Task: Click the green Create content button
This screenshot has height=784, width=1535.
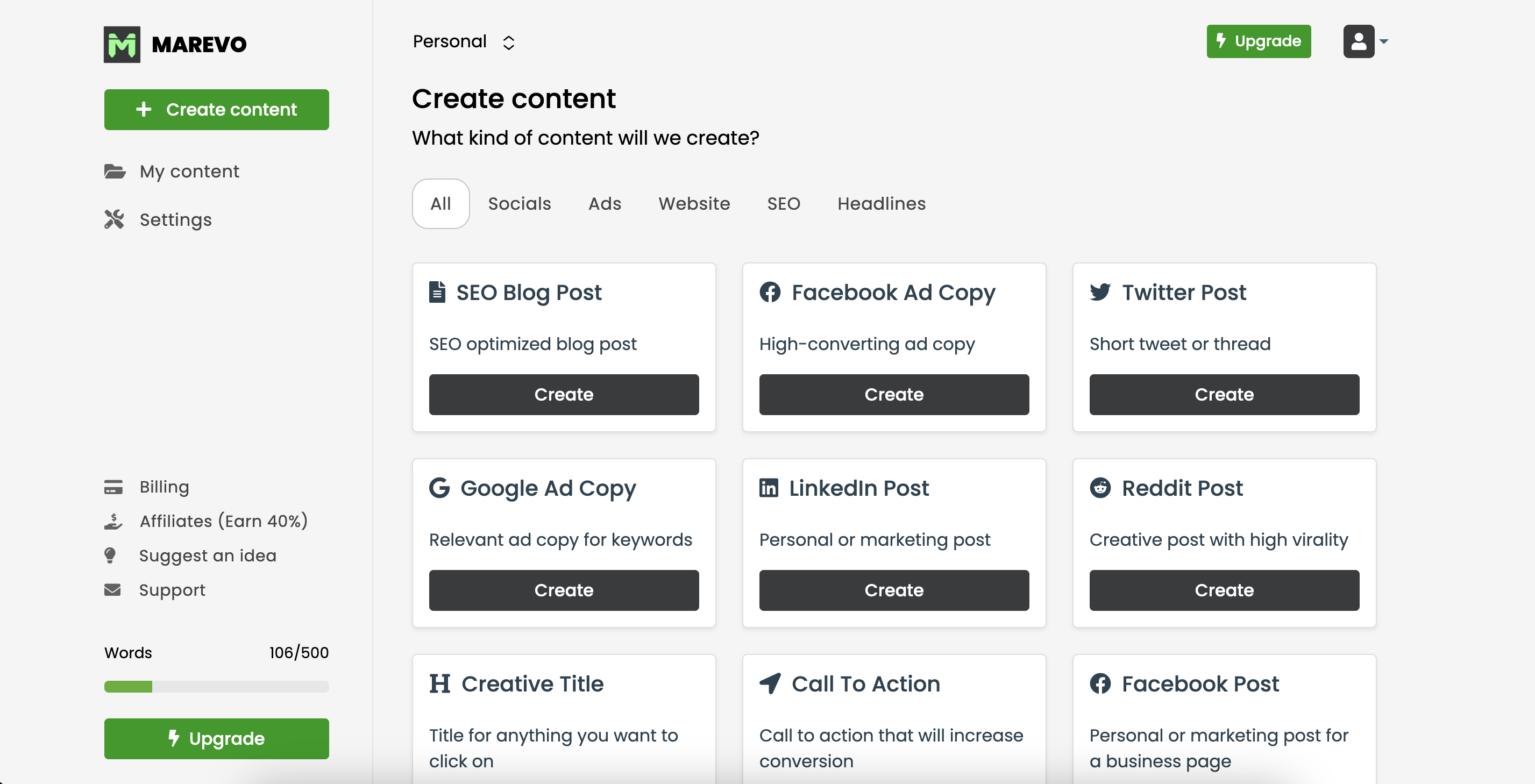Action: 216,110
